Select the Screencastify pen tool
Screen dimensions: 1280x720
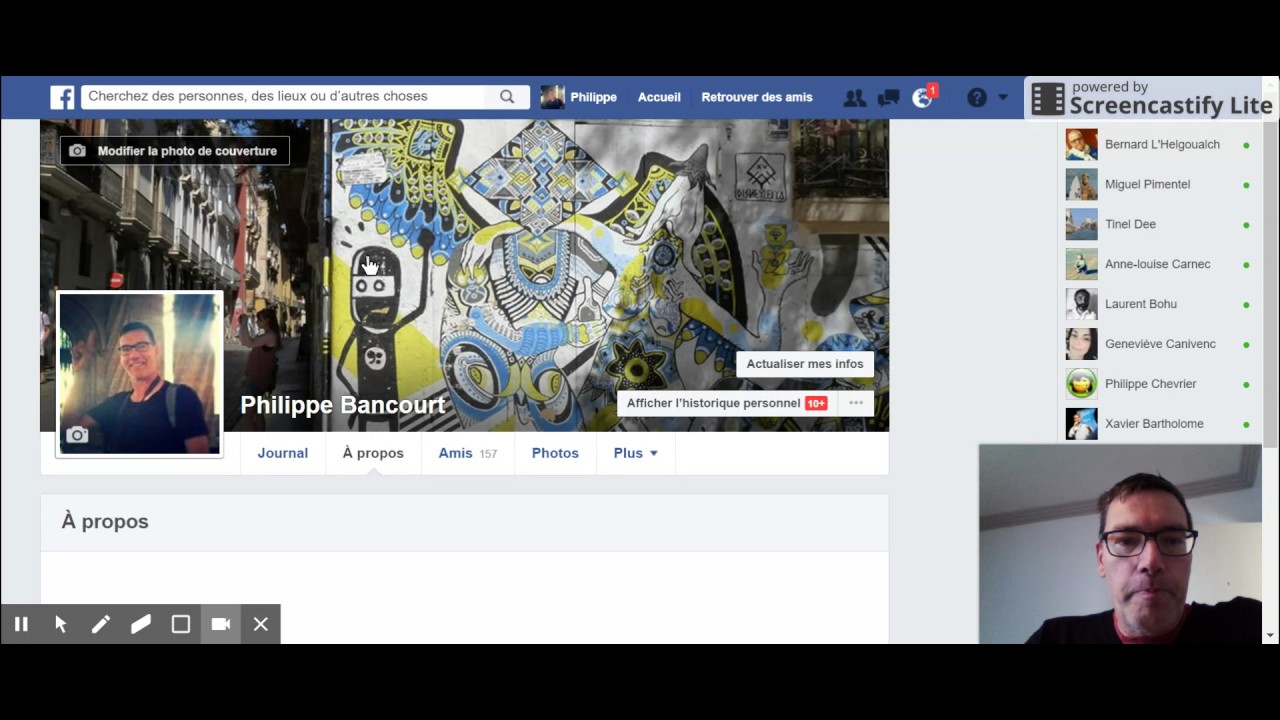point(101,624)
